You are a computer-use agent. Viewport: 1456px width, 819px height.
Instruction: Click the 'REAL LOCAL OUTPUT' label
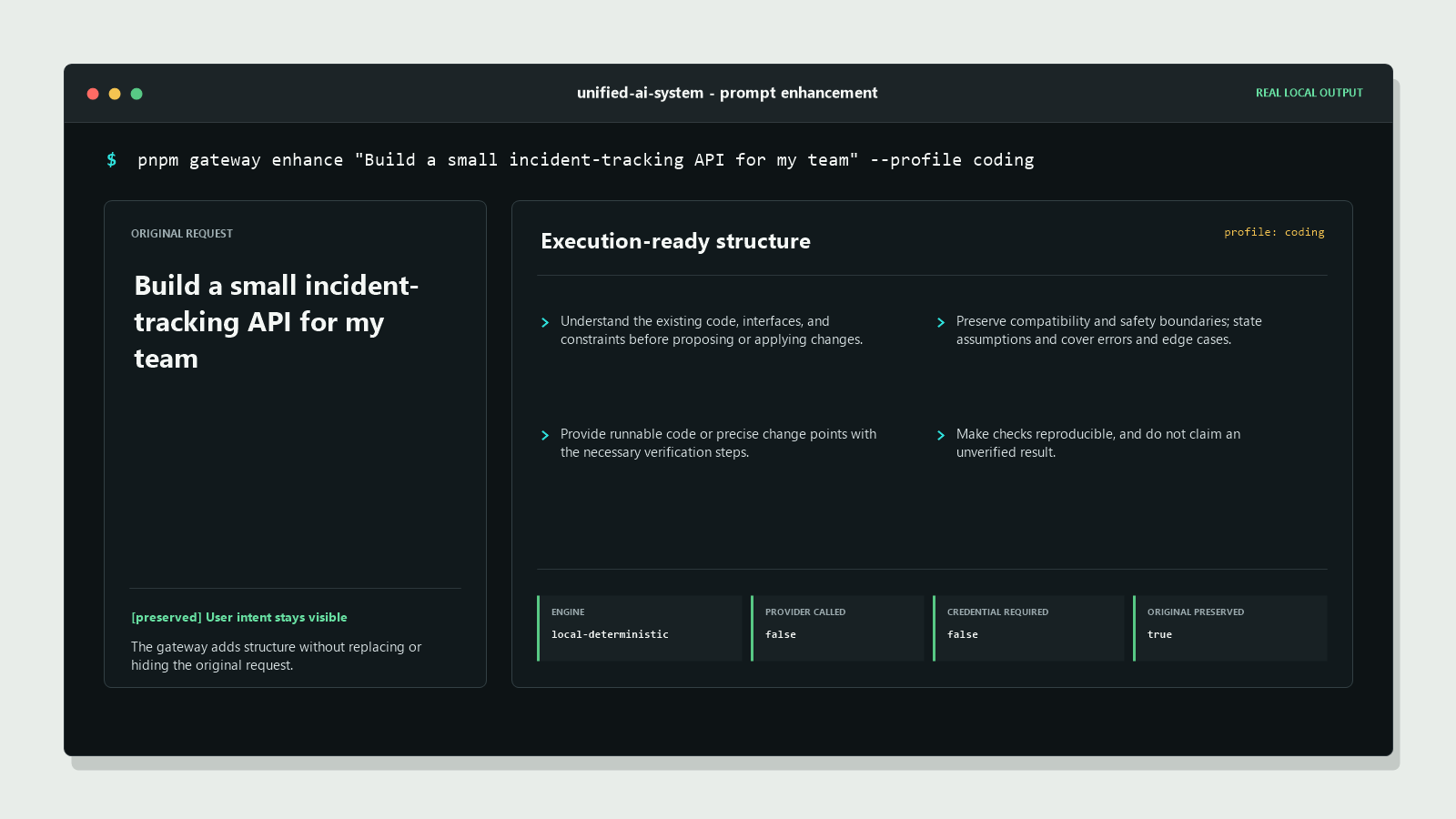[x=1309, y=93]
